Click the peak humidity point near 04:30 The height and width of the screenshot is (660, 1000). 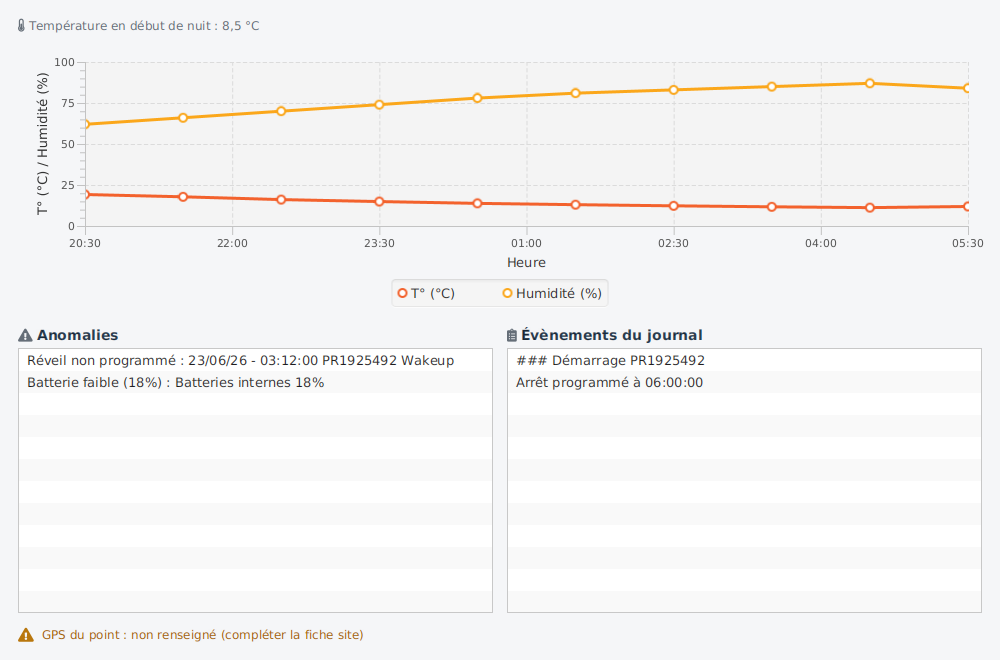point(870,84)
